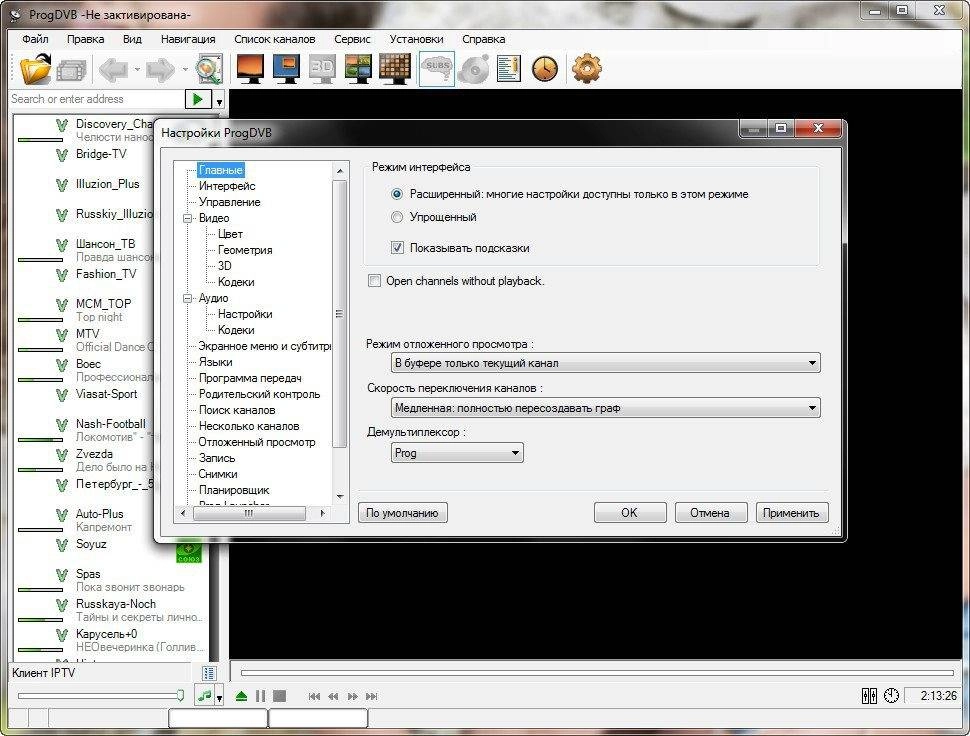Open the Демультиплексор Prog dropdown

pos(457,453)
